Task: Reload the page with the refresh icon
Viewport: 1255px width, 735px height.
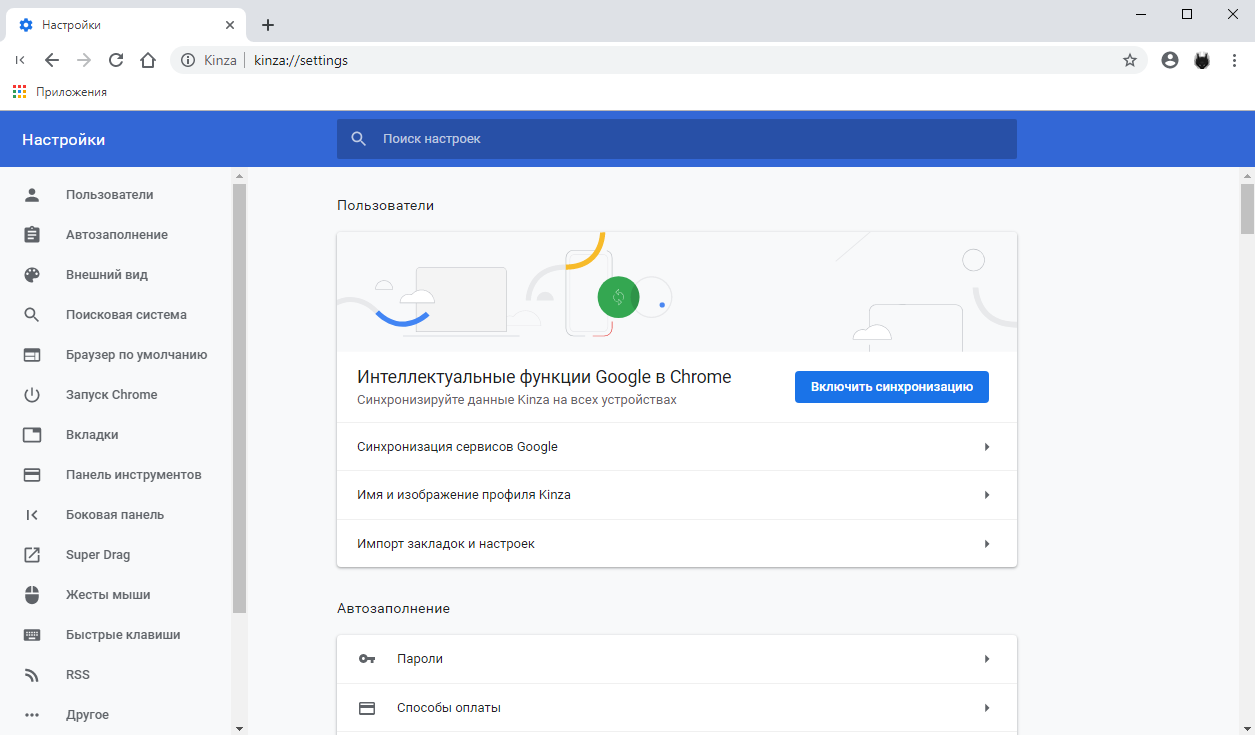Action: click(x=116, y=60)
